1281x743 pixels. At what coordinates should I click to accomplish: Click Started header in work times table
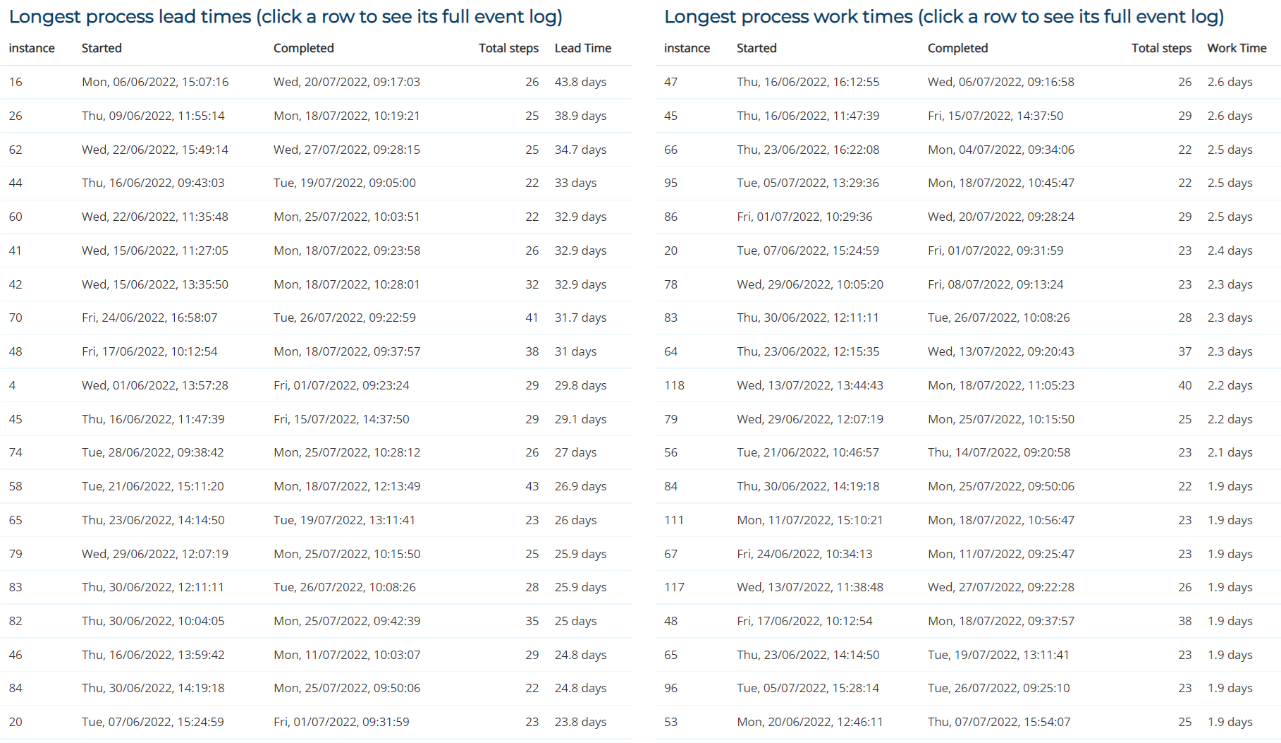click(756, 48)
